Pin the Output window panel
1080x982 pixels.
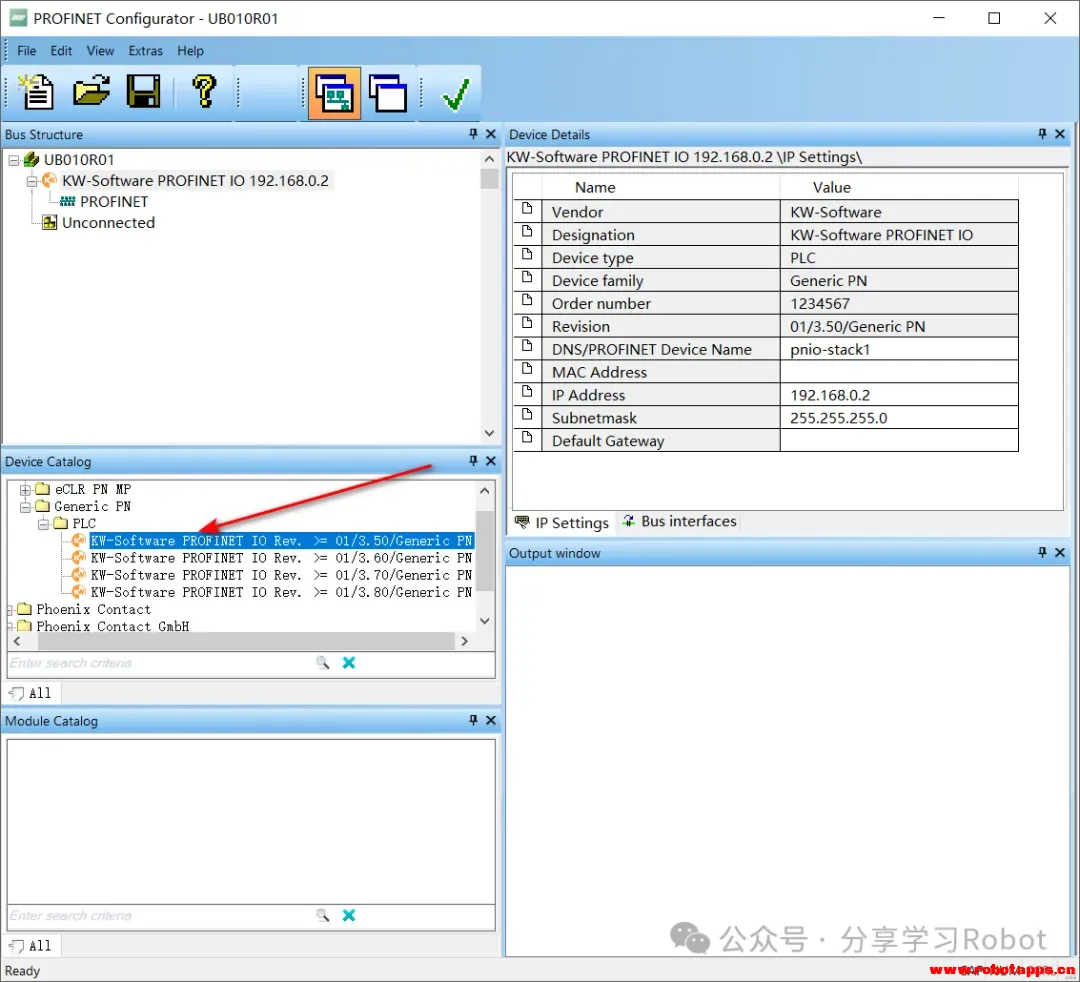pos(1042,552)
